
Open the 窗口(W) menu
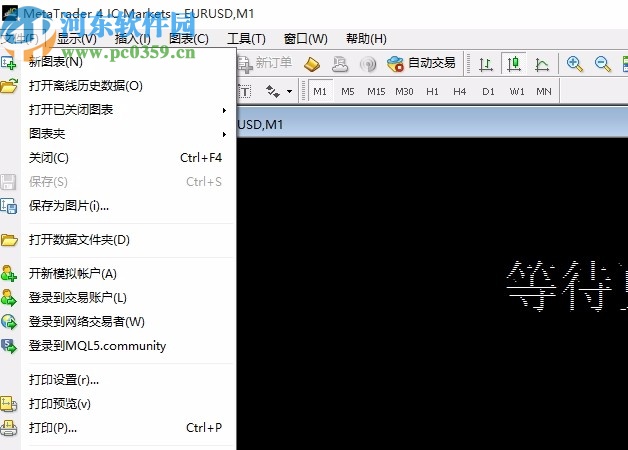pos(306,39)
